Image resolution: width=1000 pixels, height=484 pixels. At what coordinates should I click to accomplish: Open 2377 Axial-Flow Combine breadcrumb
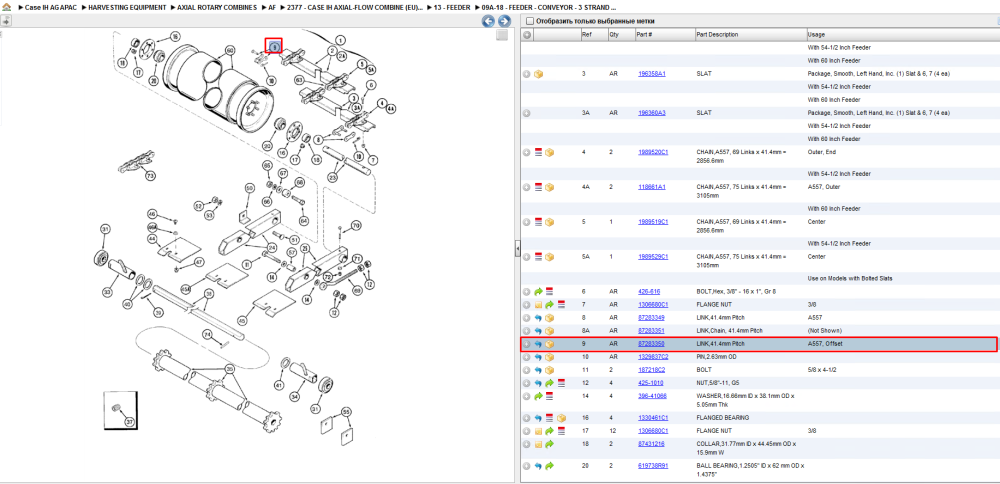[x=355, y=8]
